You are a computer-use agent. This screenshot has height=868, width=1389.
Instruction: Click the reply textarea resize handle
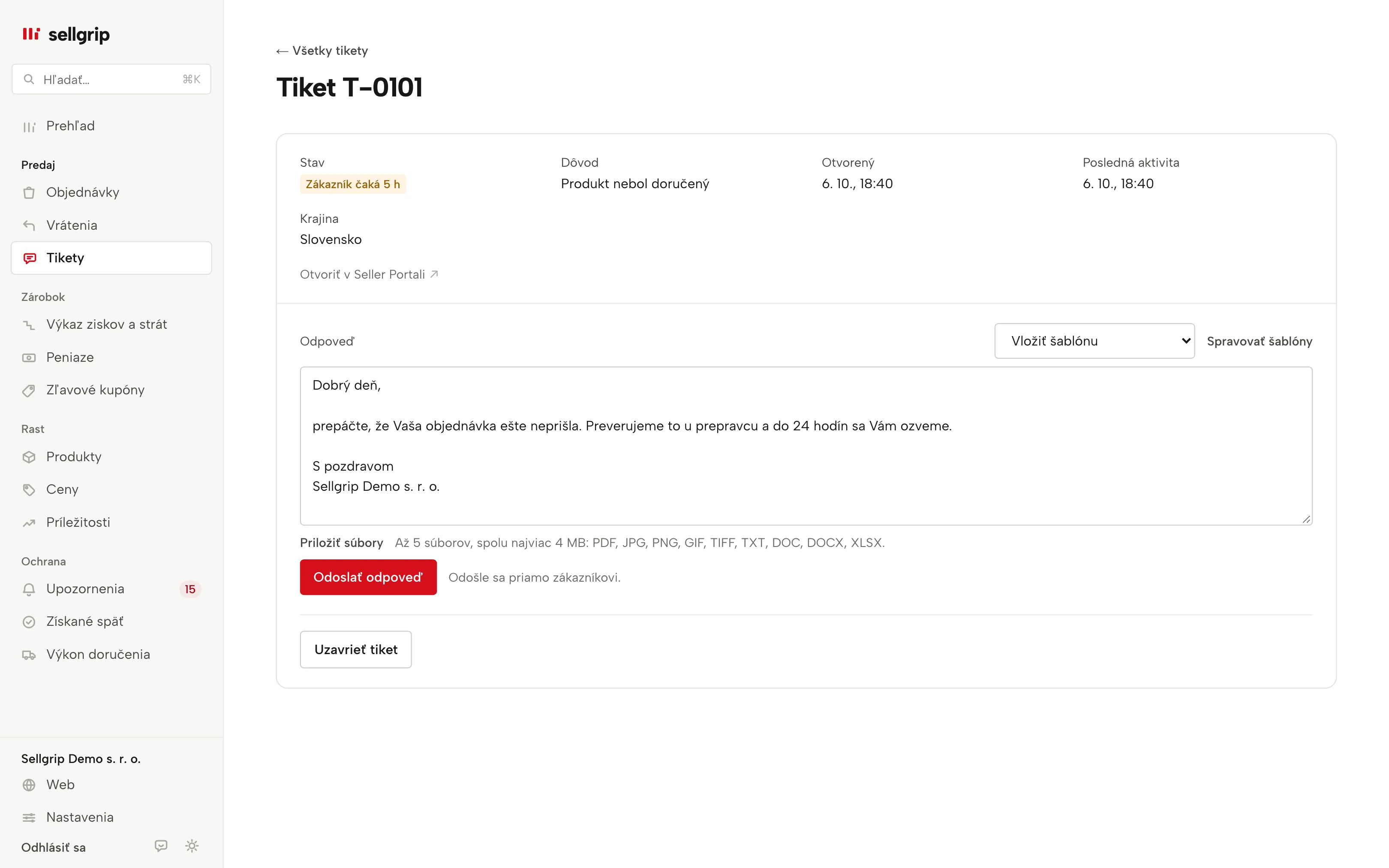[1306, 519]
